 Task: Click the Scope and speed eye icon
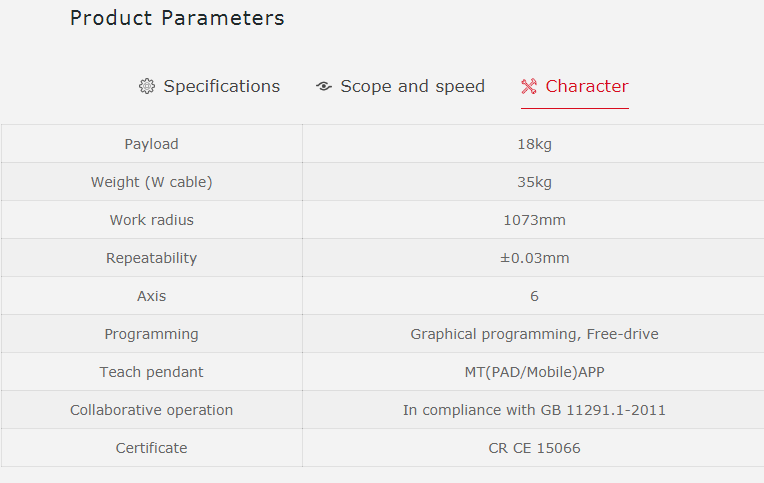pos(323,86)
